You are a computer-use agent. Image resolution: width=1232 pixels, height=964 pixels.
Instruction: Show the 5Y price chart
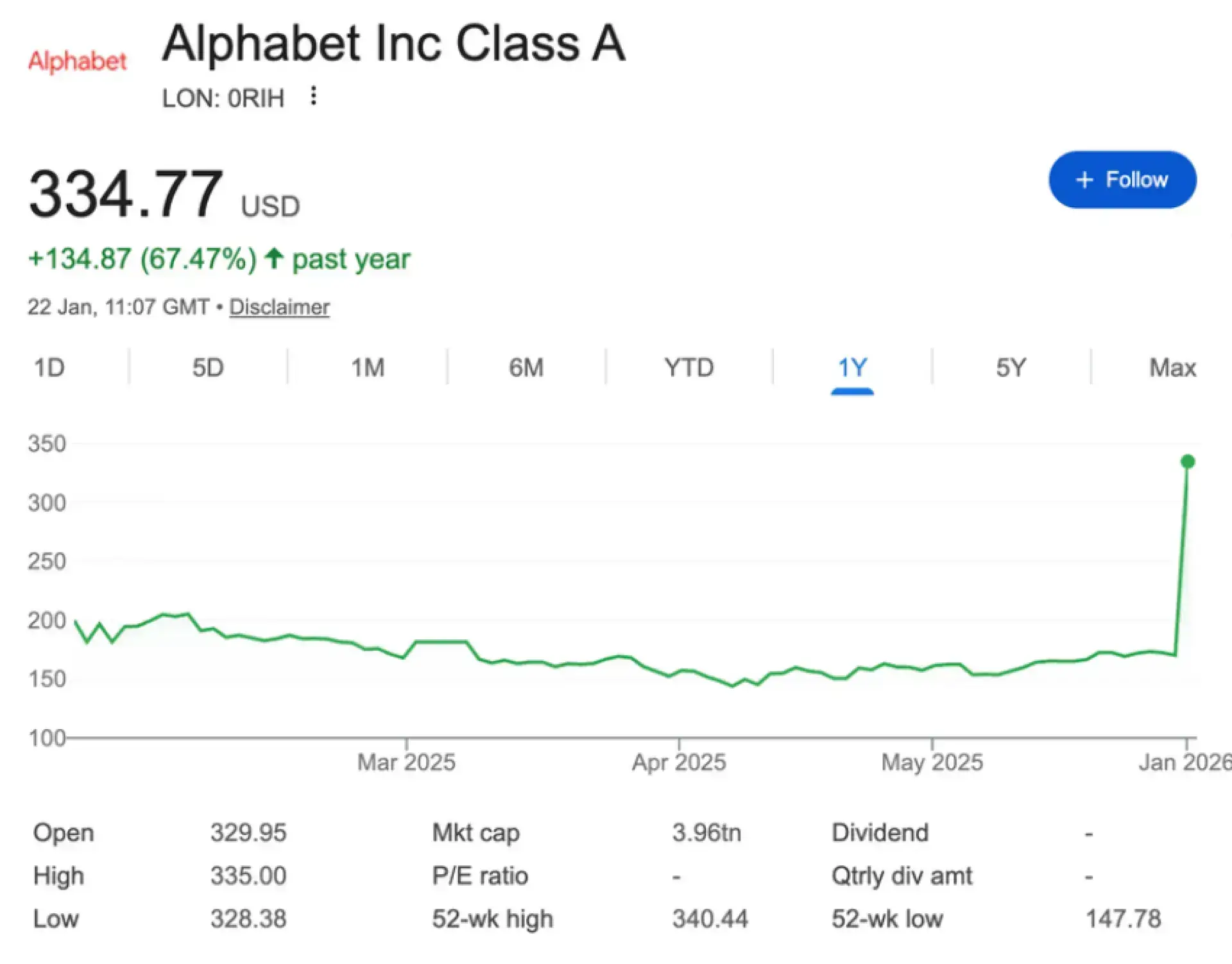tap(1011, 368)
